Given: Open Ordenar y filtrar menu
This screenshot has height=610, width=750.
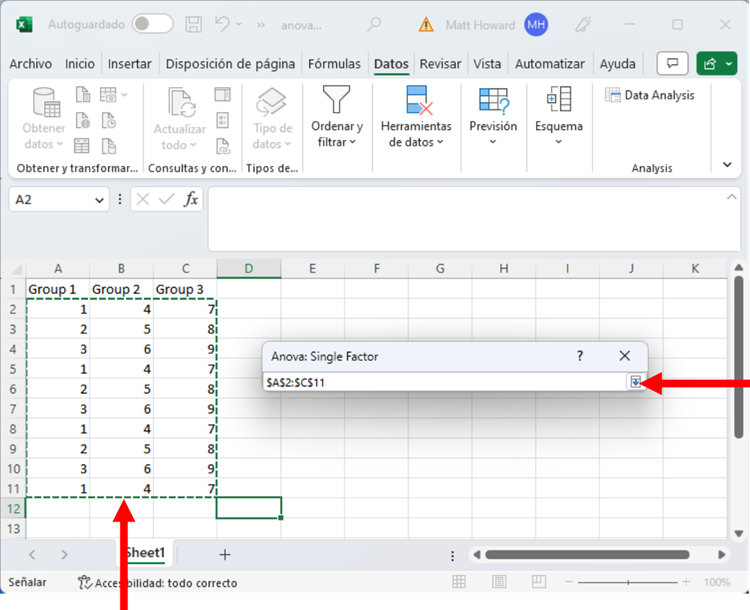Looking at the screenshot, I should [x=337, y=120].
